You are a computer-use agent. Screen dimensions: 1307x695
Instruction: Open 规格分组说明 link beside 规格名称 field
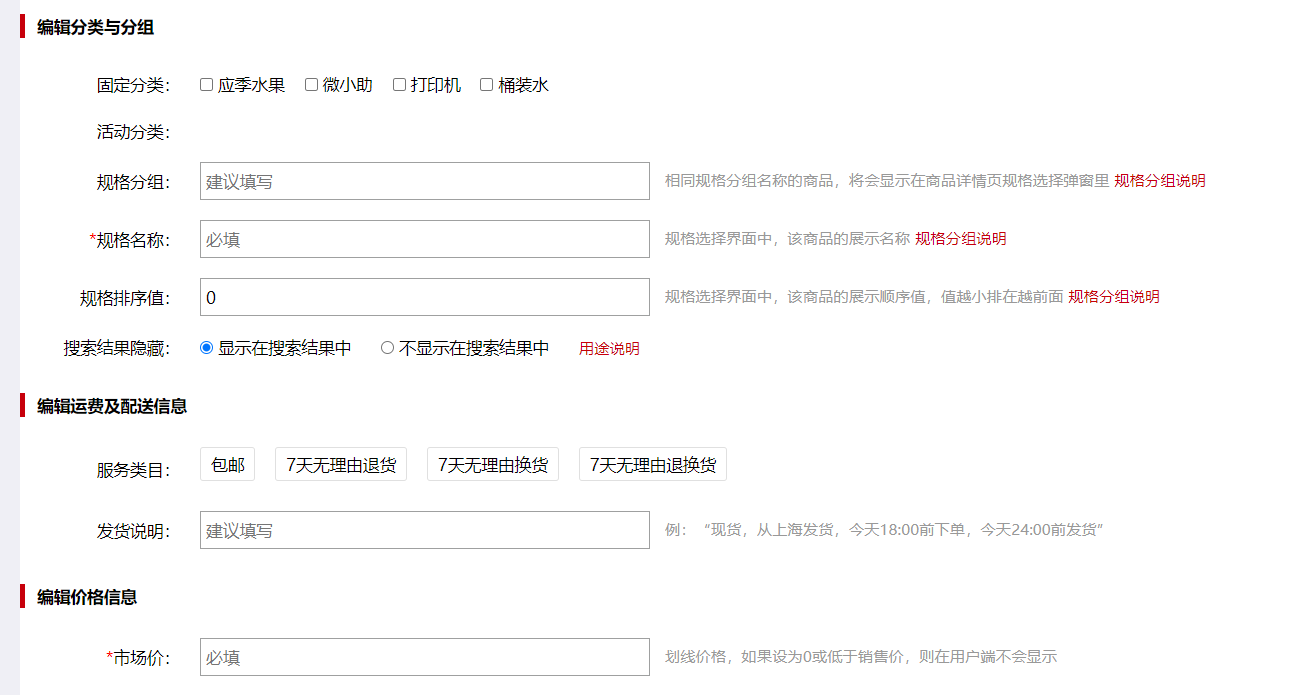pos(961,239)
